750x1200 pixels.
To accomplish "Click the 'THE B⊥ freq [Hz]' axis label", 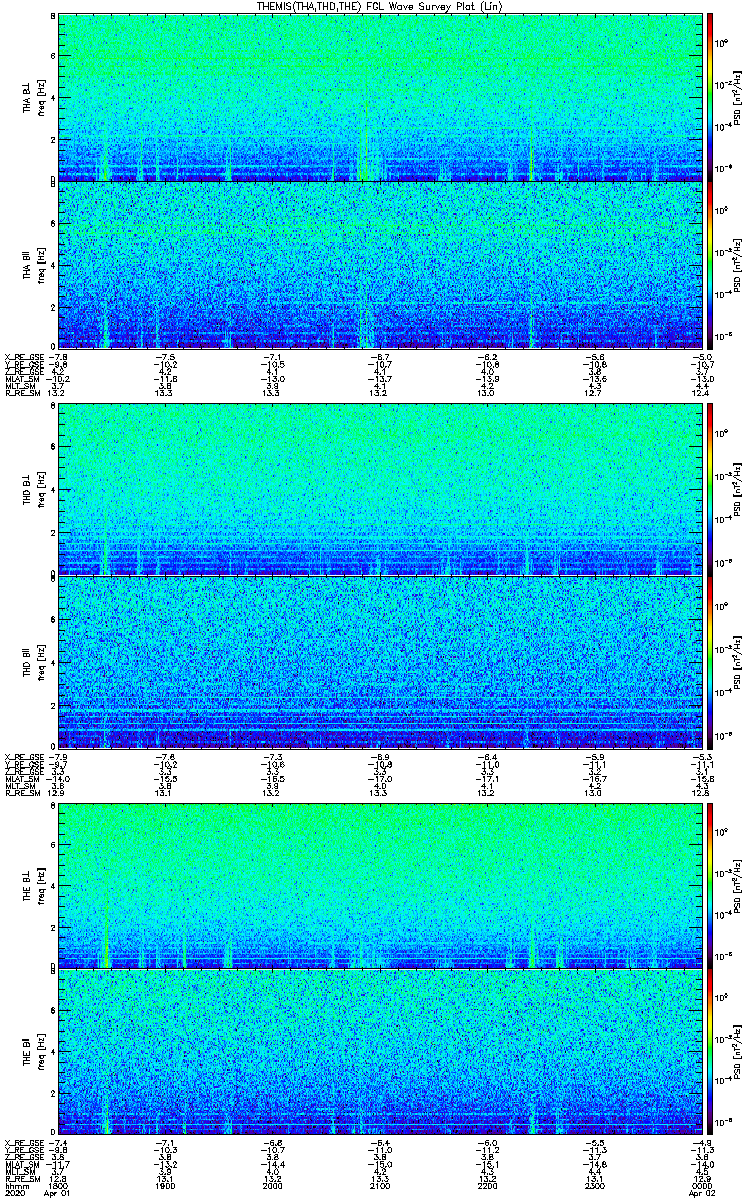I will [34, 885].
